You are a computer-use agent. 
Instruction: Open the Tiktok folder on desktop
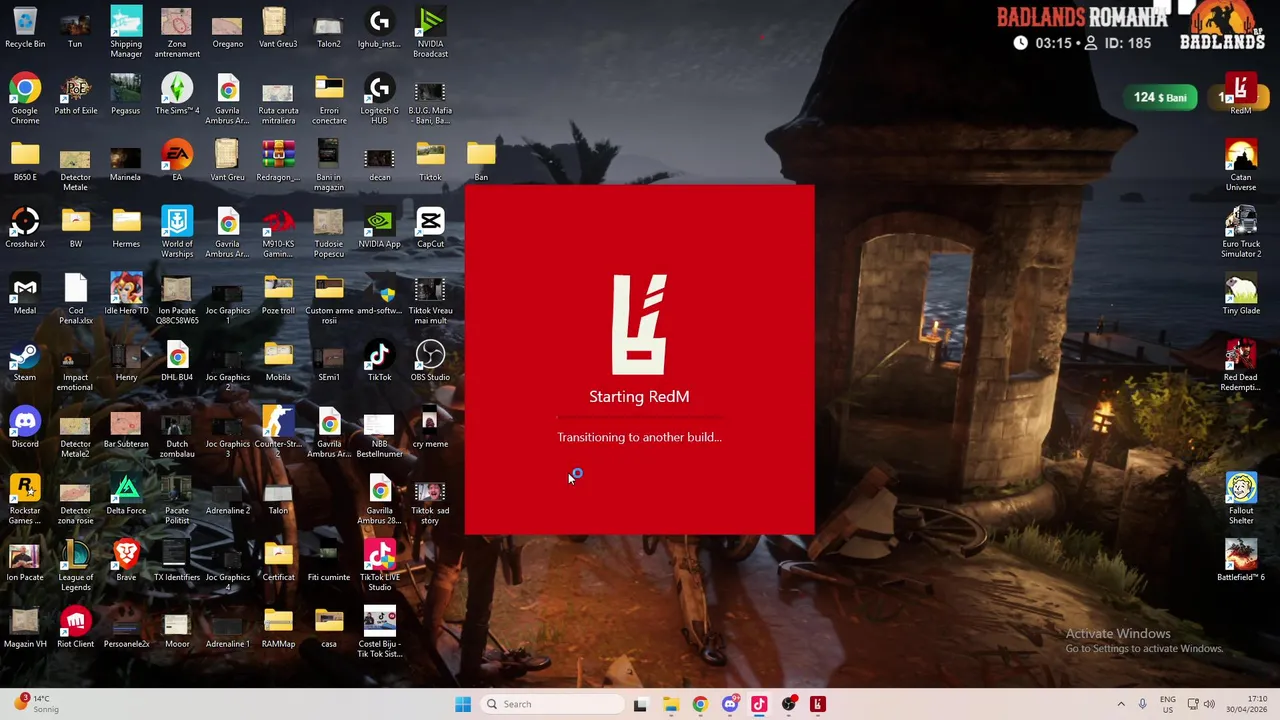click(x=430, y=160)
